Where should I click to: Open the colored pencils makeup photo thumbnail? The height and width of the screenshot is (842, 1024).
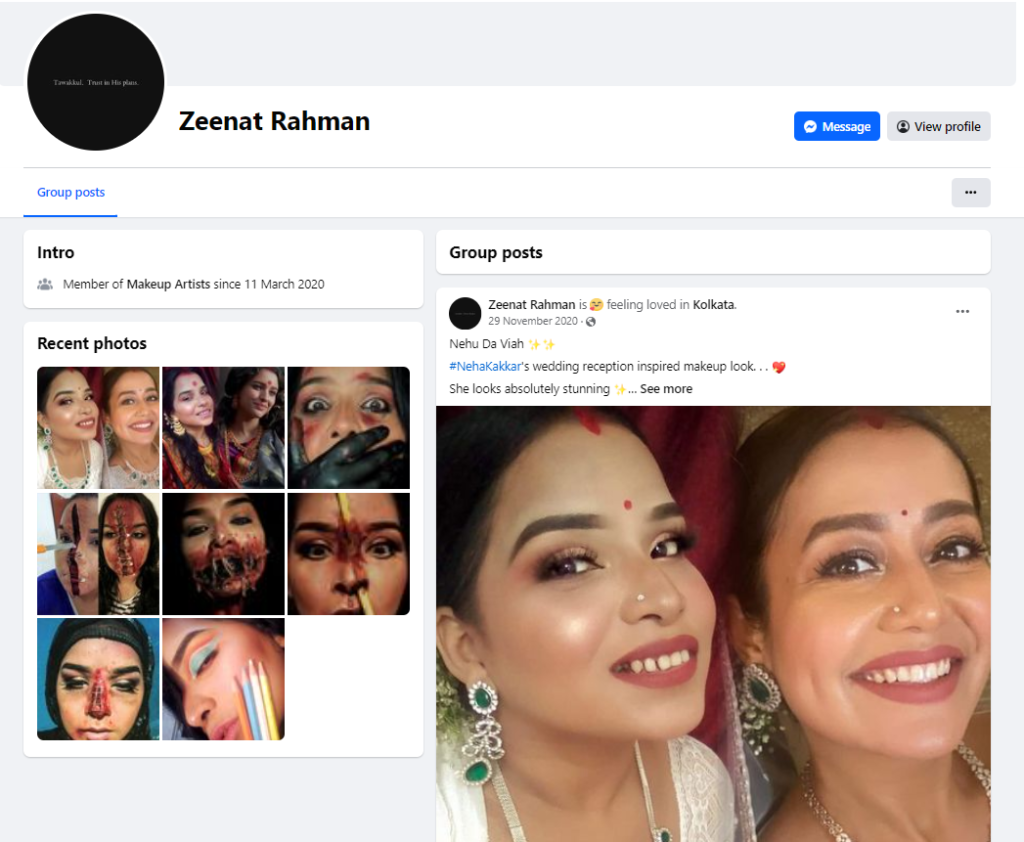click(x=223, y=679)
